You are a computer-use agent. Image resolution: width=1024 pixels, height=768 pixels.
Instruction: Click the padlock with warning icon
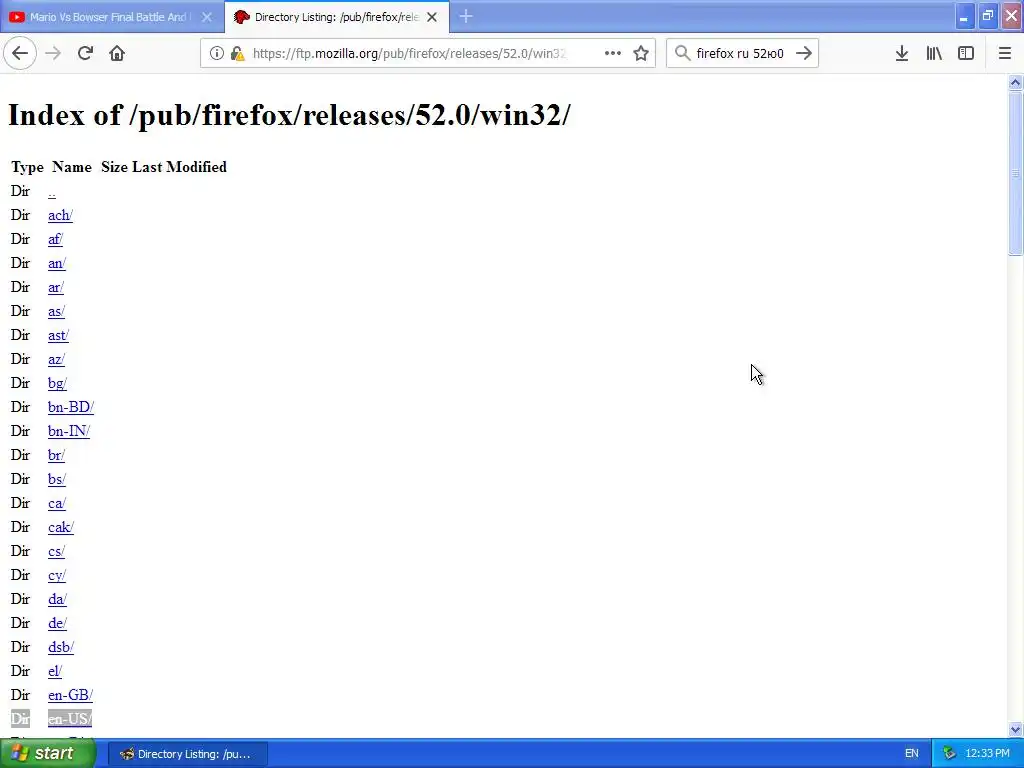click(x=238, y=54)
